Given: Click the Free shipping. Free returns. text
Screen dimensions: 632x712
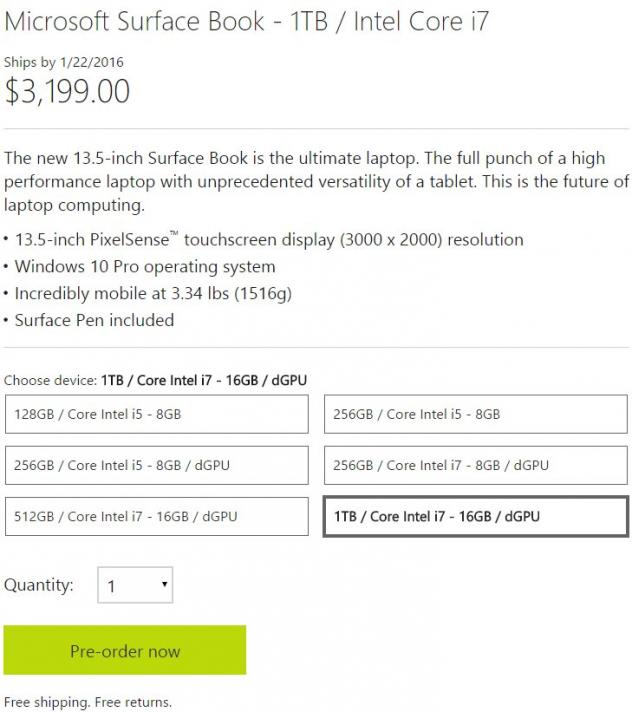Looking at the screenshot, I should click(x=88, y=701).
